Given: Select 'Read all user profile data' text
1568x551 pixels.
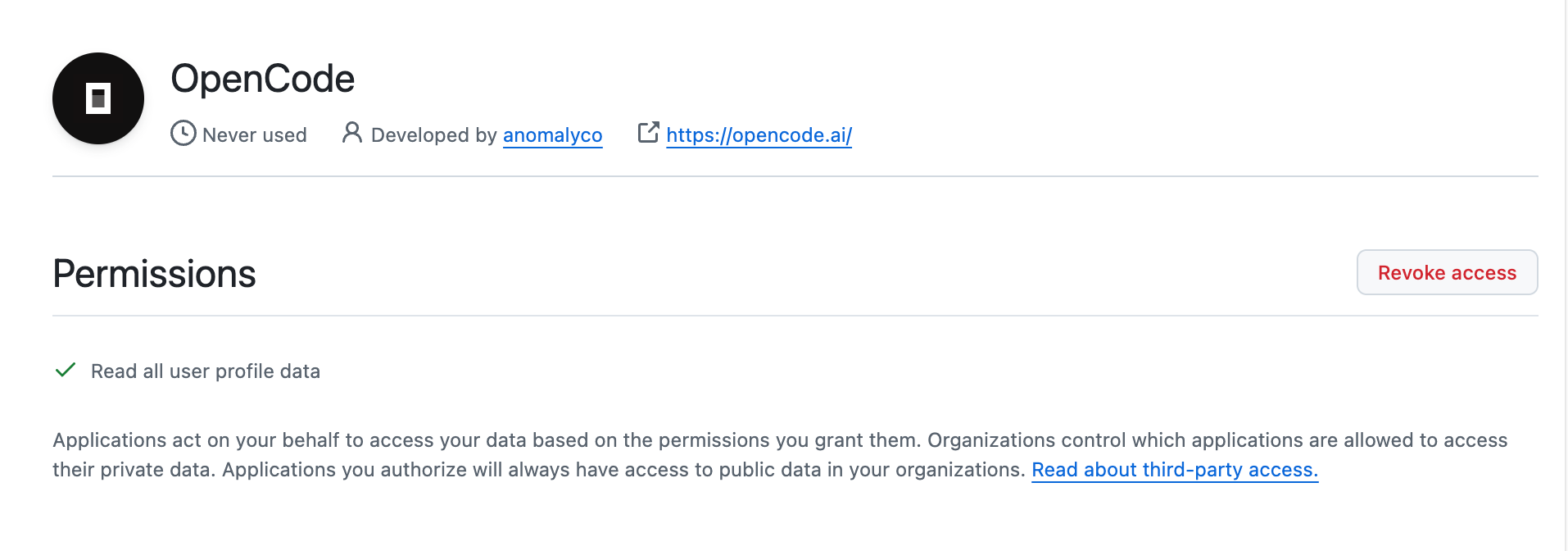Looking at the screenshot, I should [x=206, y=371].
